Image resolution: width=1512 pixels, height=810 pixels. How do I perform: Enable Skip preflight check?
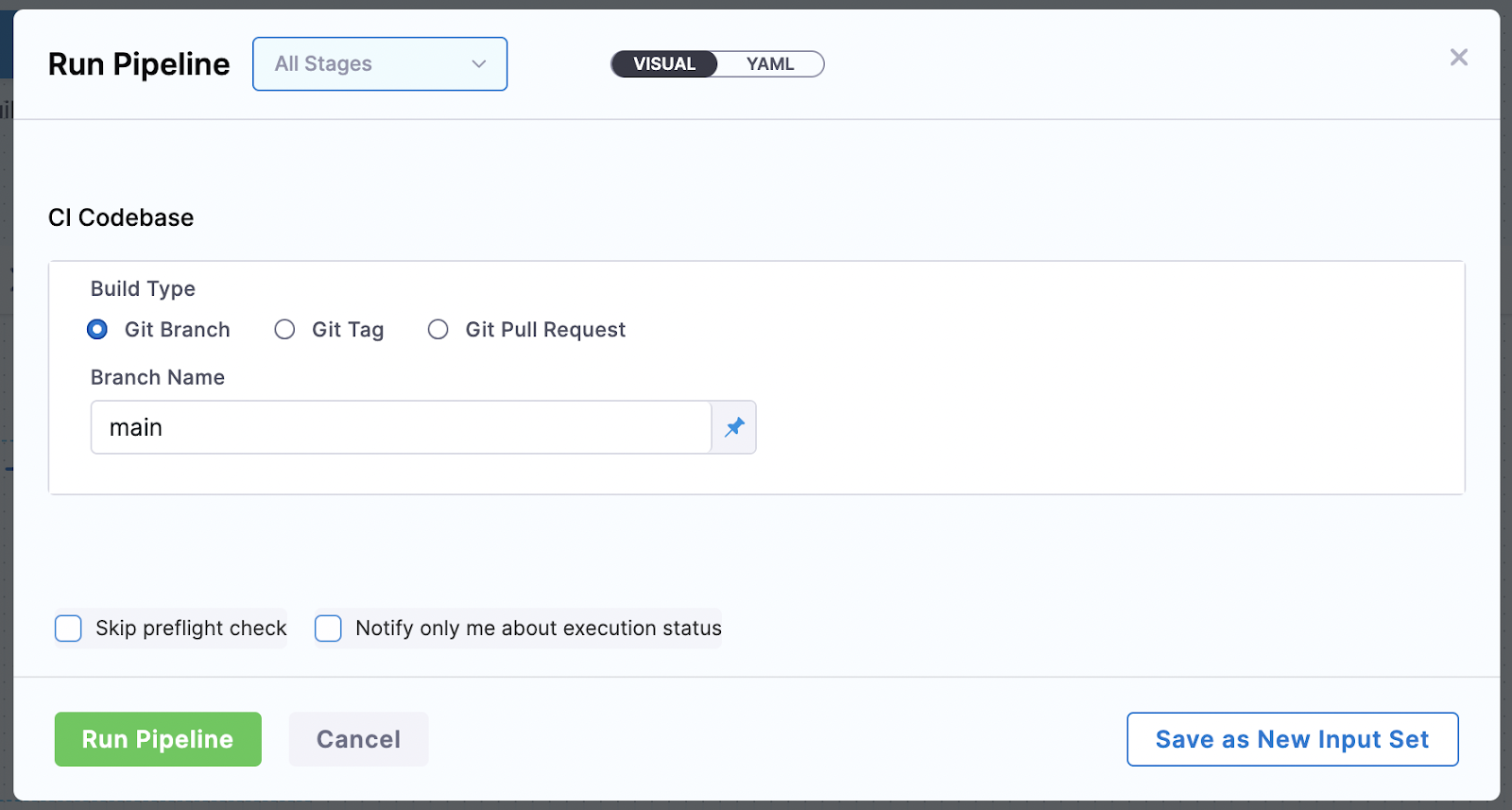[x=68, y=629]
